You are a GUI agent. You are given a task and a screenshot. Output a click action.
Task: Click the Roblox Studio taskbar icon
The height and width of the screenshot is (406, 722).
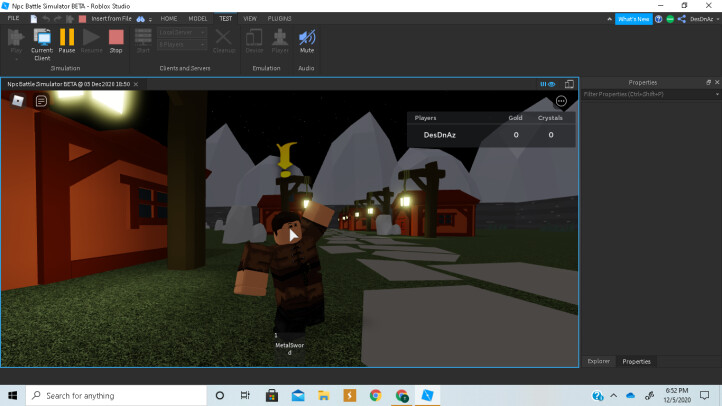point(427,395)
